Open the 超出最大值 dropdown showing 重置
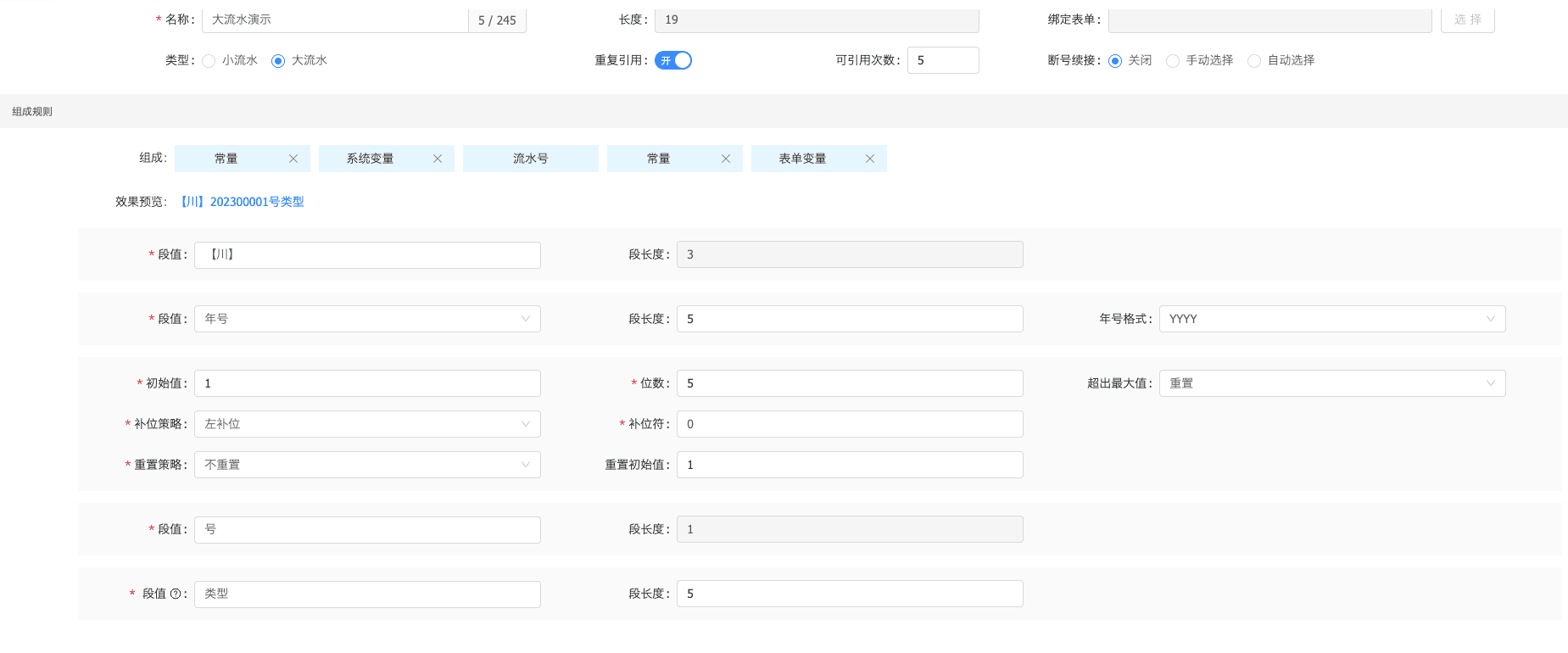This screenshot has width=1568, height=653. [x=1332, y=383]
